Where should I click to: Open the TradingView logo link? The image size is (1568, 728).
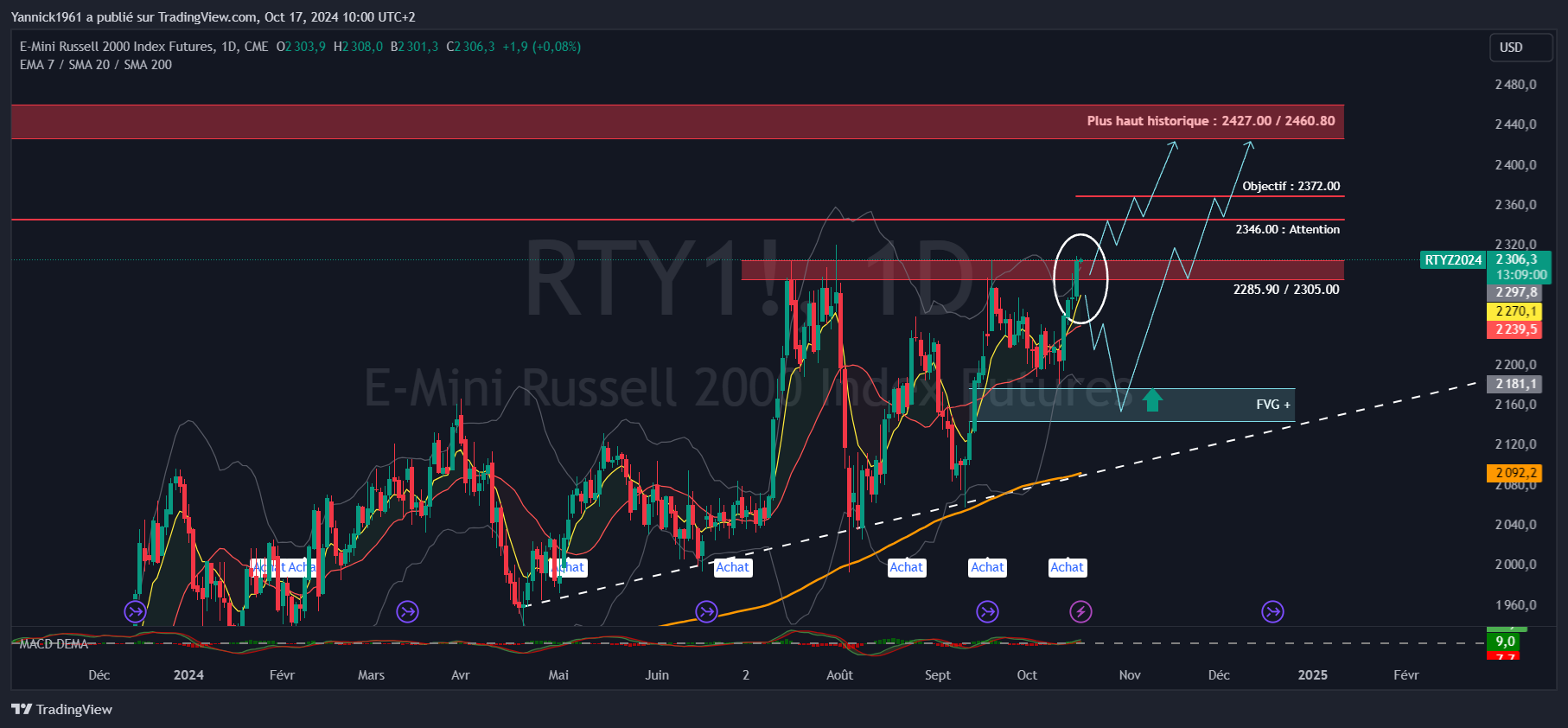click(62, 709)
